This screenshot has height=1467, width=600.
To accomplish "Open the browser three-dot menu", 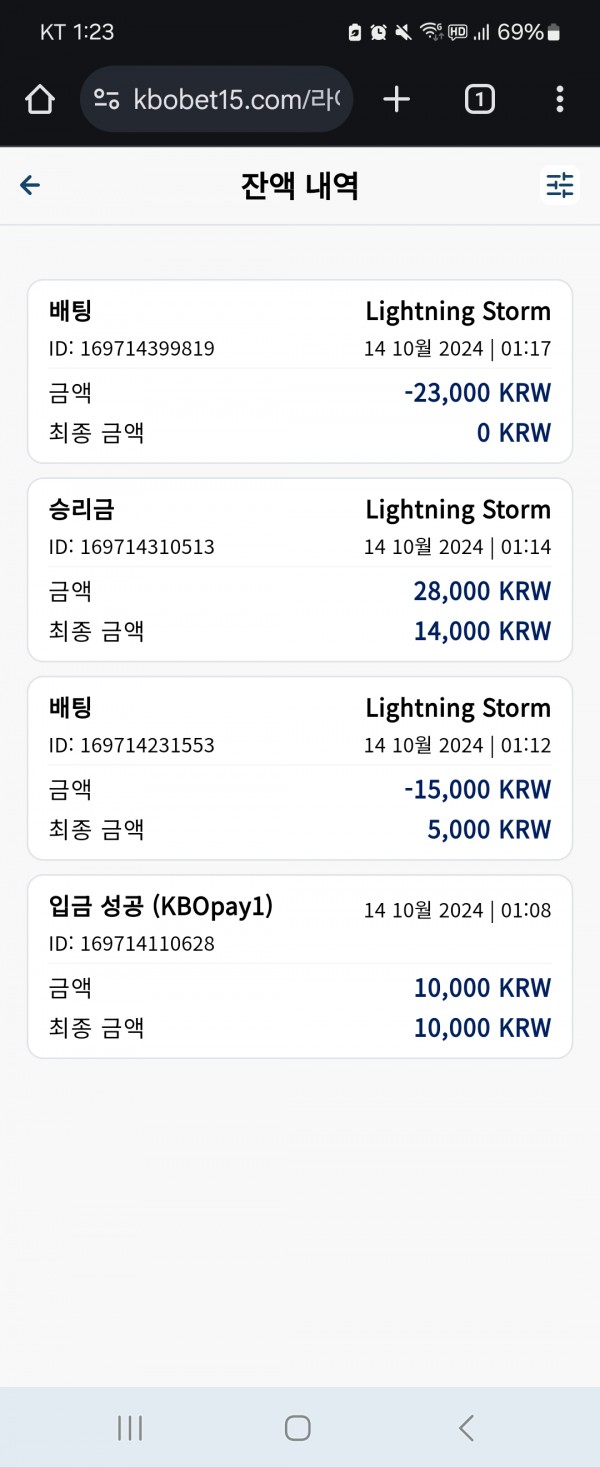I will pos(559,99).
